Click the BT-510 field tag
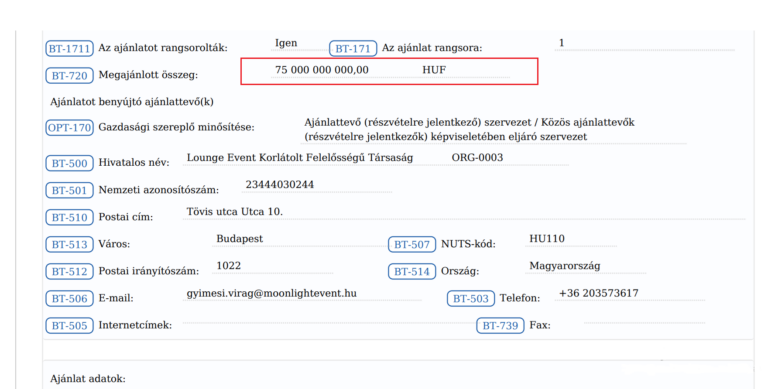The width and height of the screenshot is (768, 389). click(x=70, y=217)
